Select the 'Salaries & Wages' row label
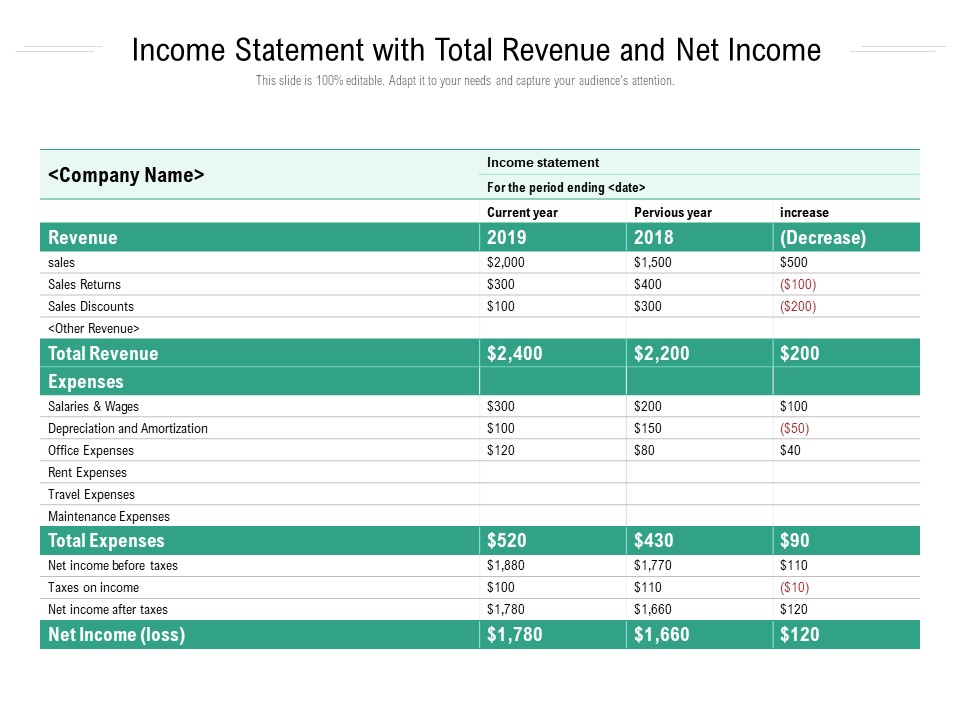 point(93,407)
